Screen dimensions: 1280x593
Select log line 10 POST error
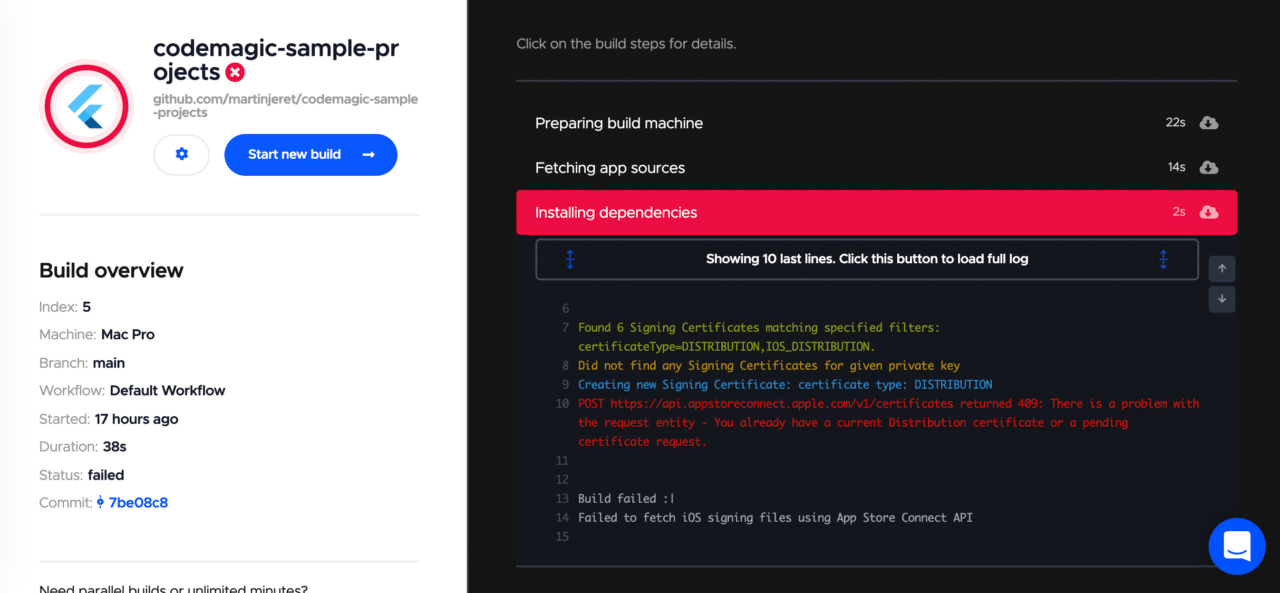889,423
